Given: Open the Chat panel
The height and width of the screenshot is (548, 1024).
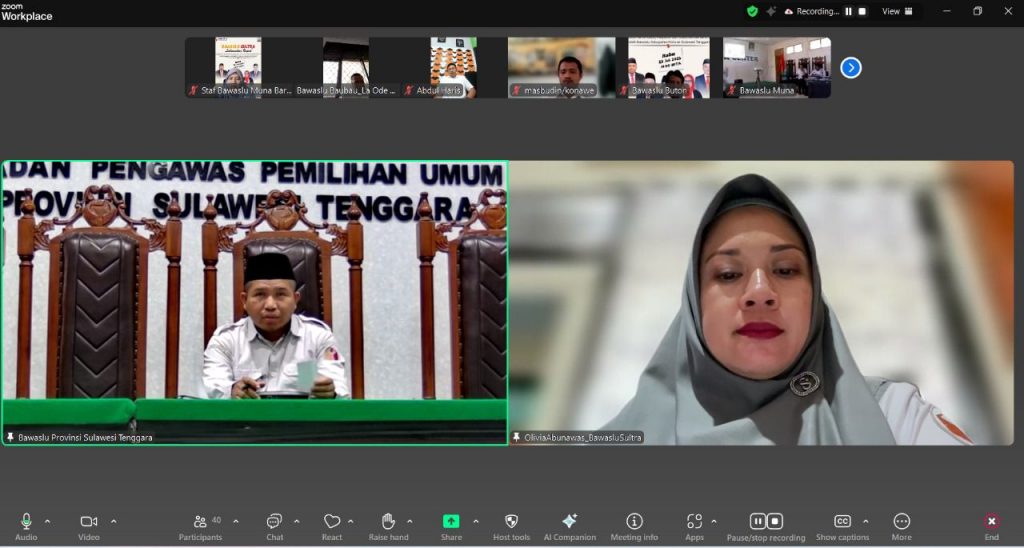Looking at the screenshot, I should [274, 522].
